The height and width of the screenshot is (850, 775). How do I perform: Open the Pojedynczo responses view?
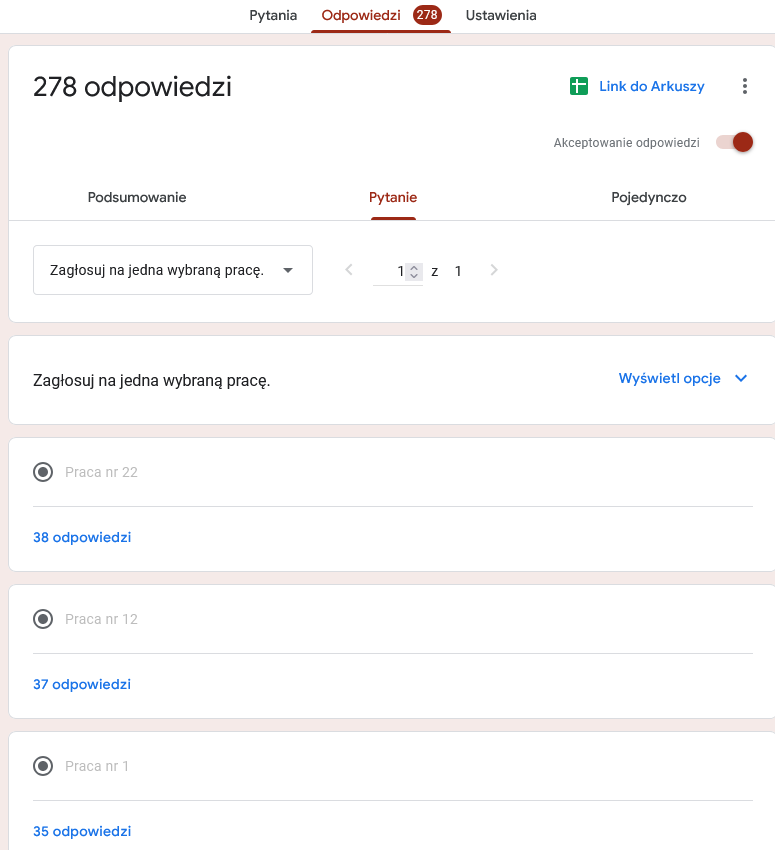click(x=649, y=197)
